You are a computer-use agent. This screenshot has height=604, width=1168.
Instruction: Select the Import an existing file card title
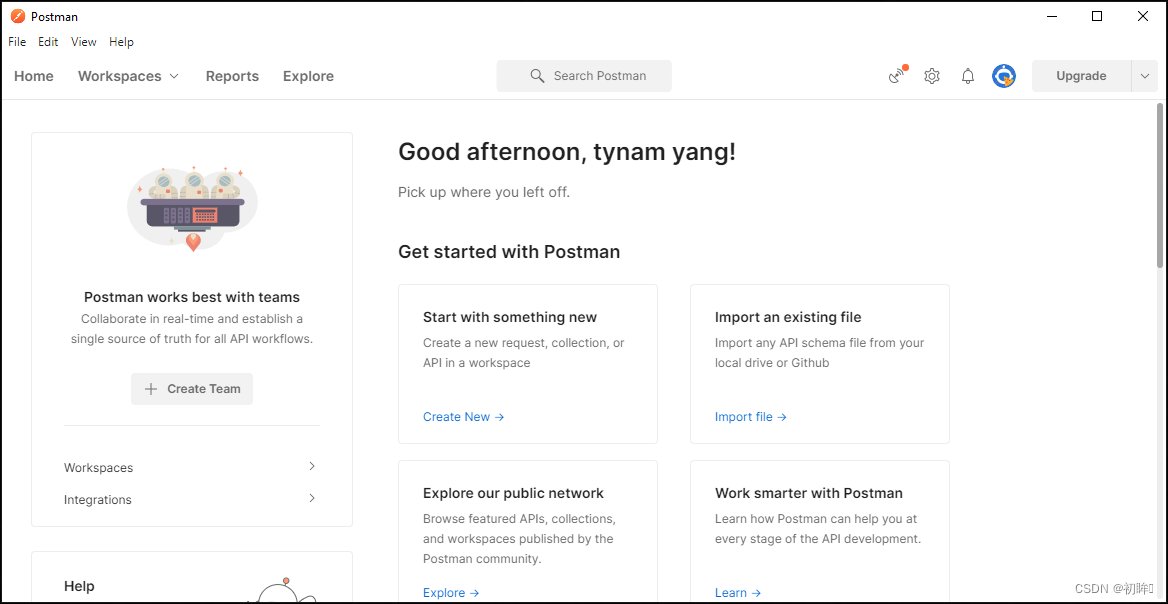pos(788,317)
